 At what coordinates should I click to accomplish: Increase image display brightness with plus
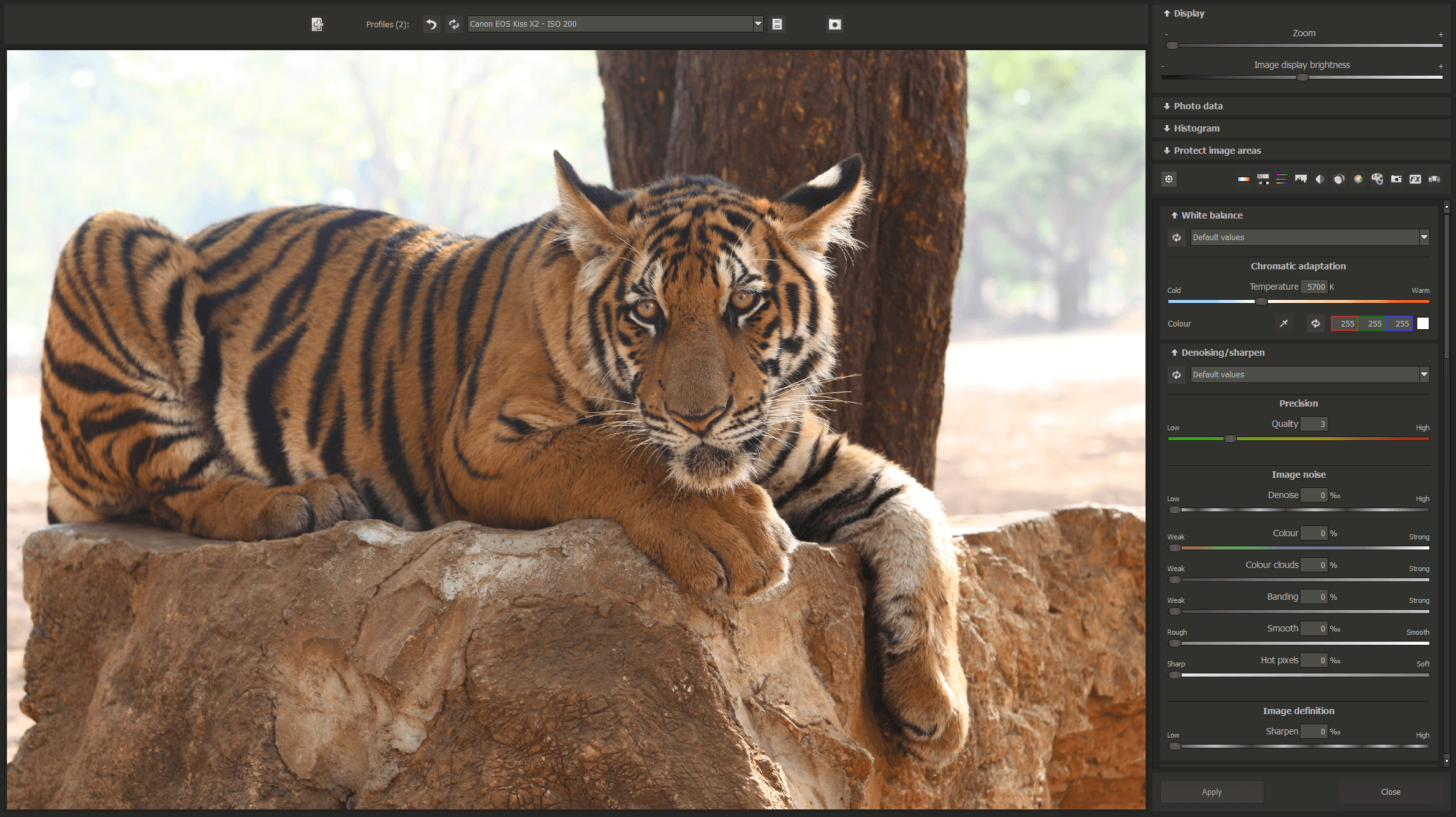1441,66
